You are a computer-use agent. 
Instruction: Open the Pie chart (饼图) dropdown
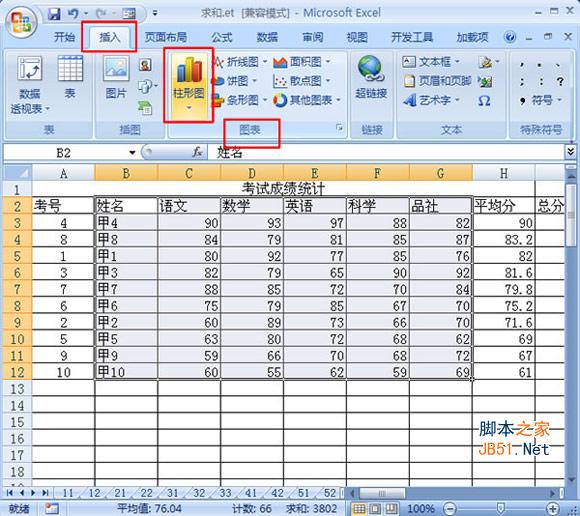coord(235,81)
